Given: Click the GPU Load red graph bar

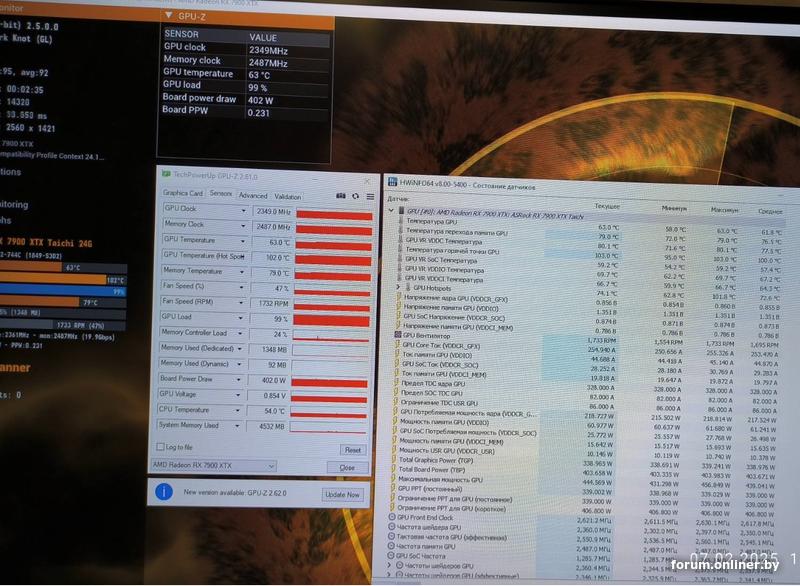Looking at the screenshot, I should coord(332,321).
